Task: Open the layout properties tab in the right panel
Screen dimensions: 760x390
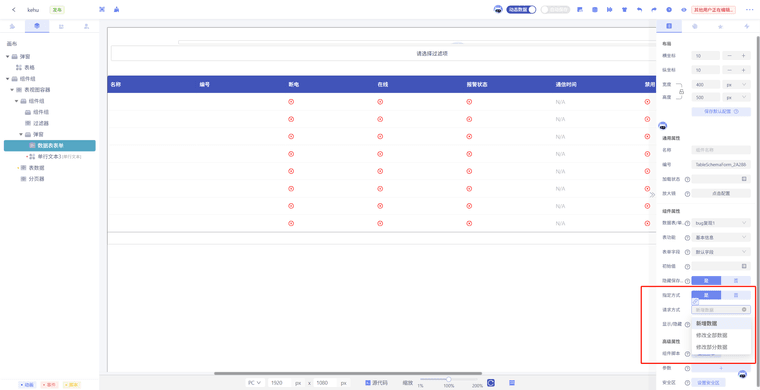Action: tap(669, 26)
